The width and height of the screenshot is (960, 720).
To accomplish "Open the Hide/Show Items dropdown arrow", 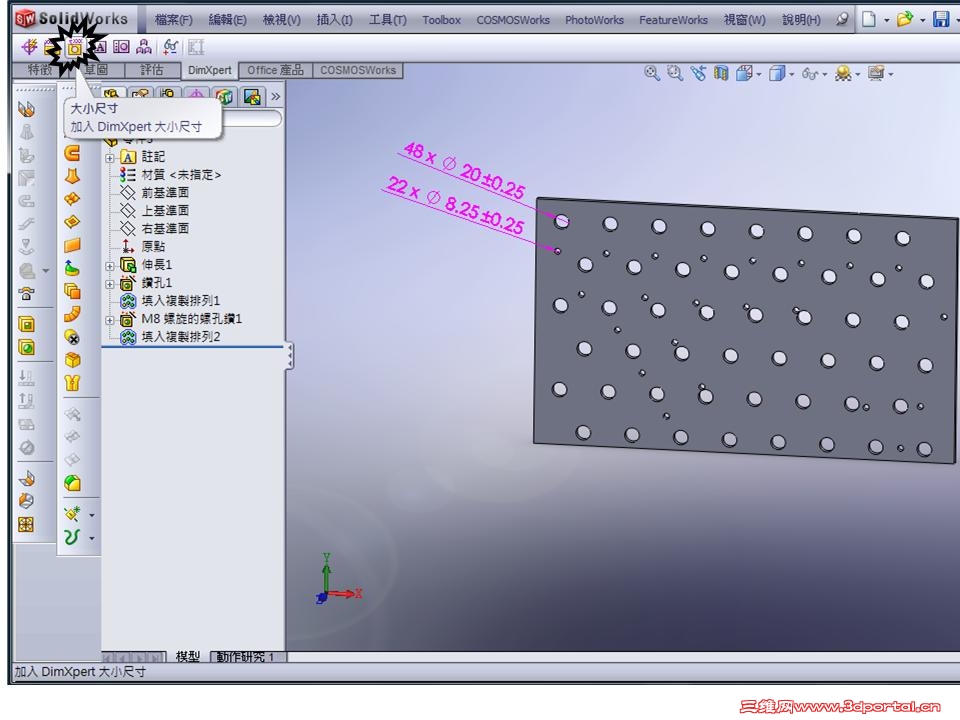I will coord(825,75).
